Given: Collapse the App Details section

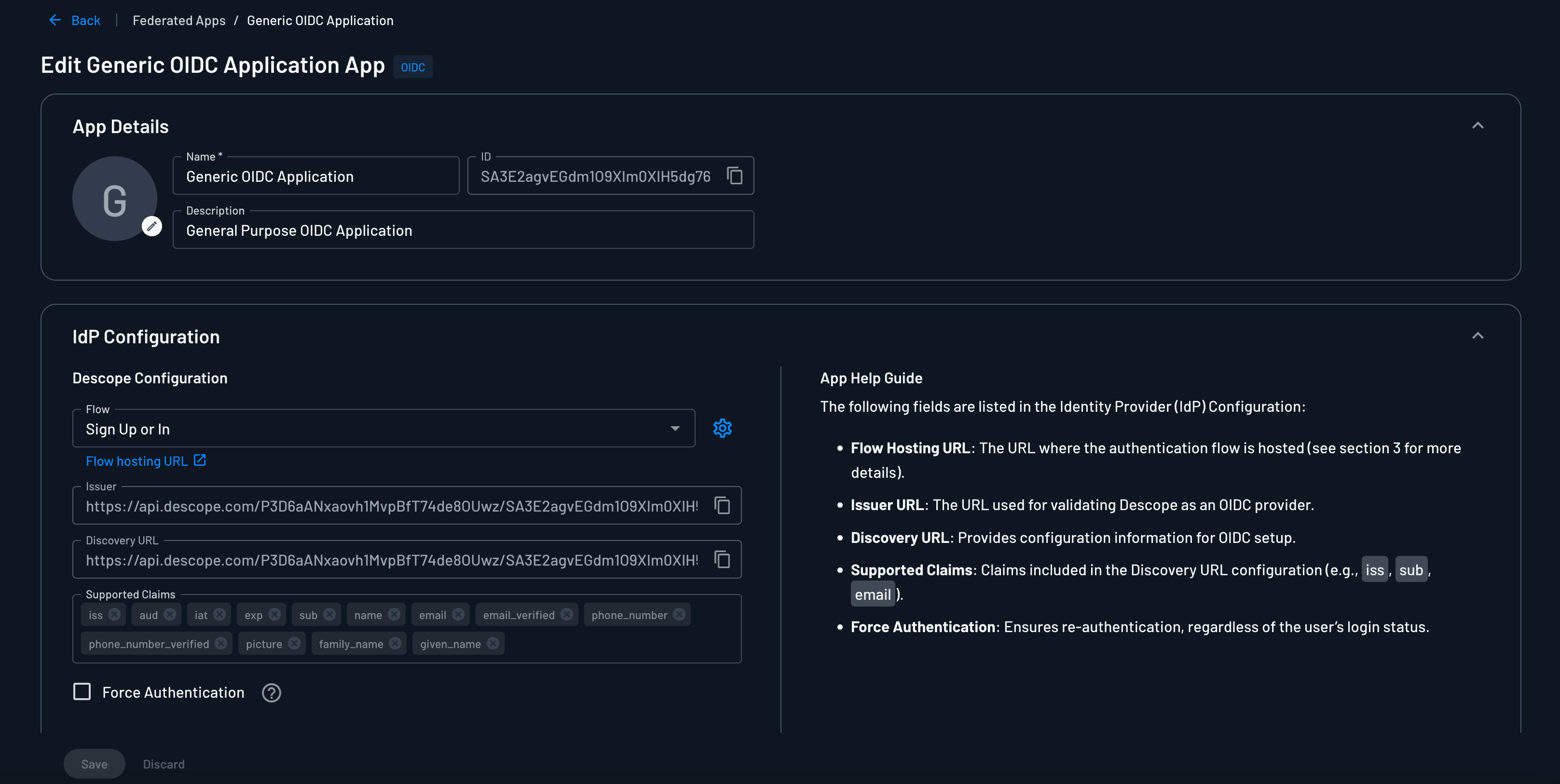Looking at the screenshot, I should tap(1478, 126).
